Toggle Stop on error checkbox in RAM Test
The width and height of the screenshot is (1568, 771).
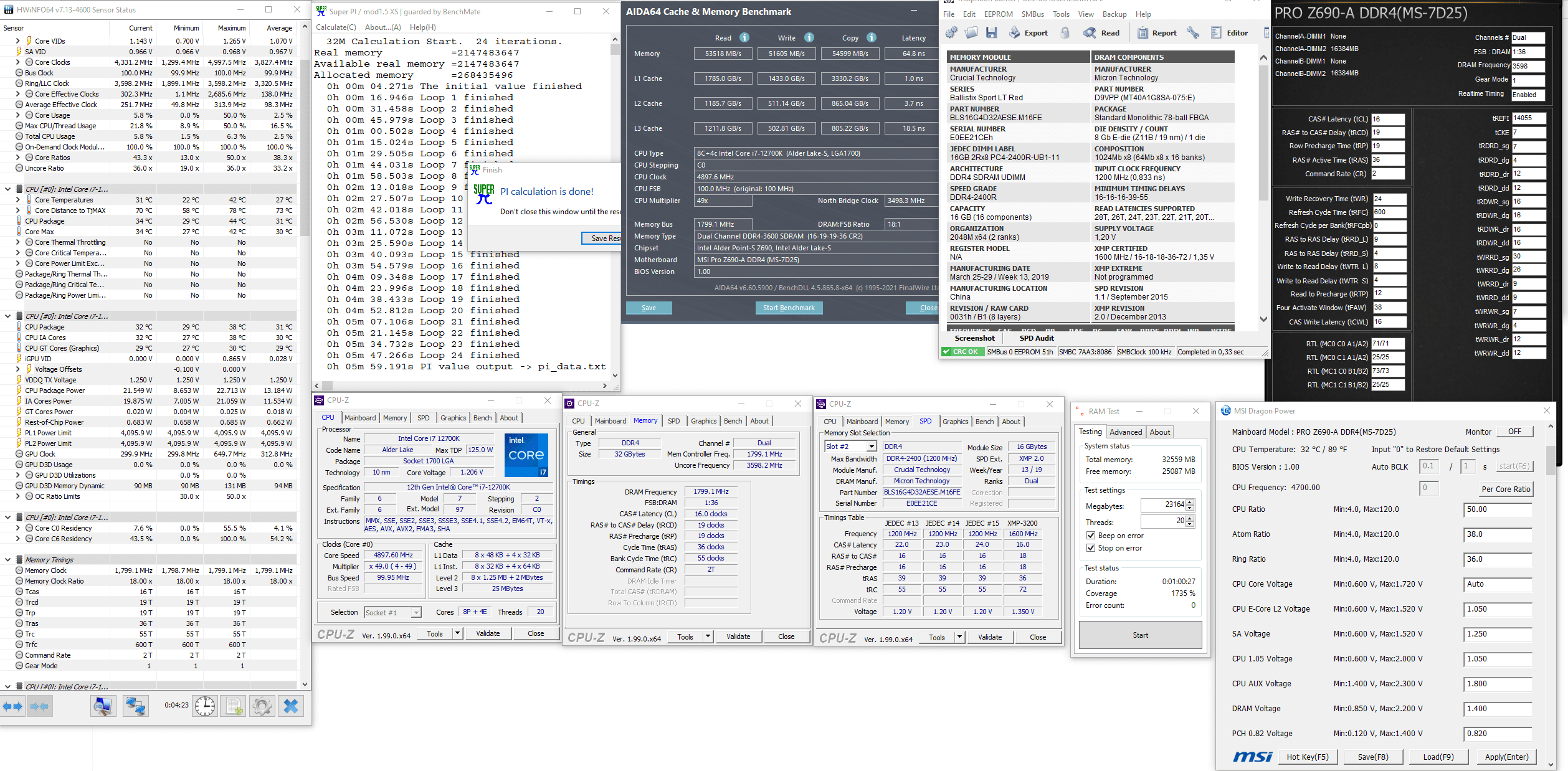point(1091,548)
